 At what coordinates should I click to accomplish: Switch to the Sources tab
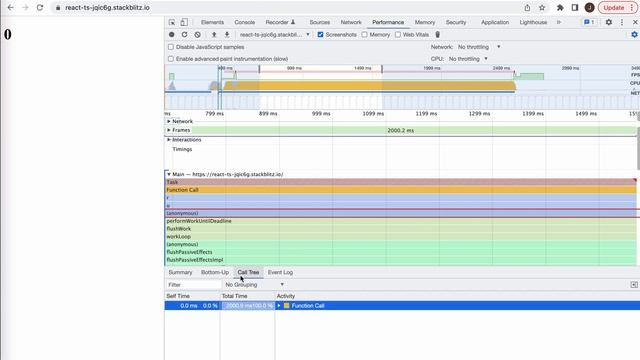click(x=320, y=22)
